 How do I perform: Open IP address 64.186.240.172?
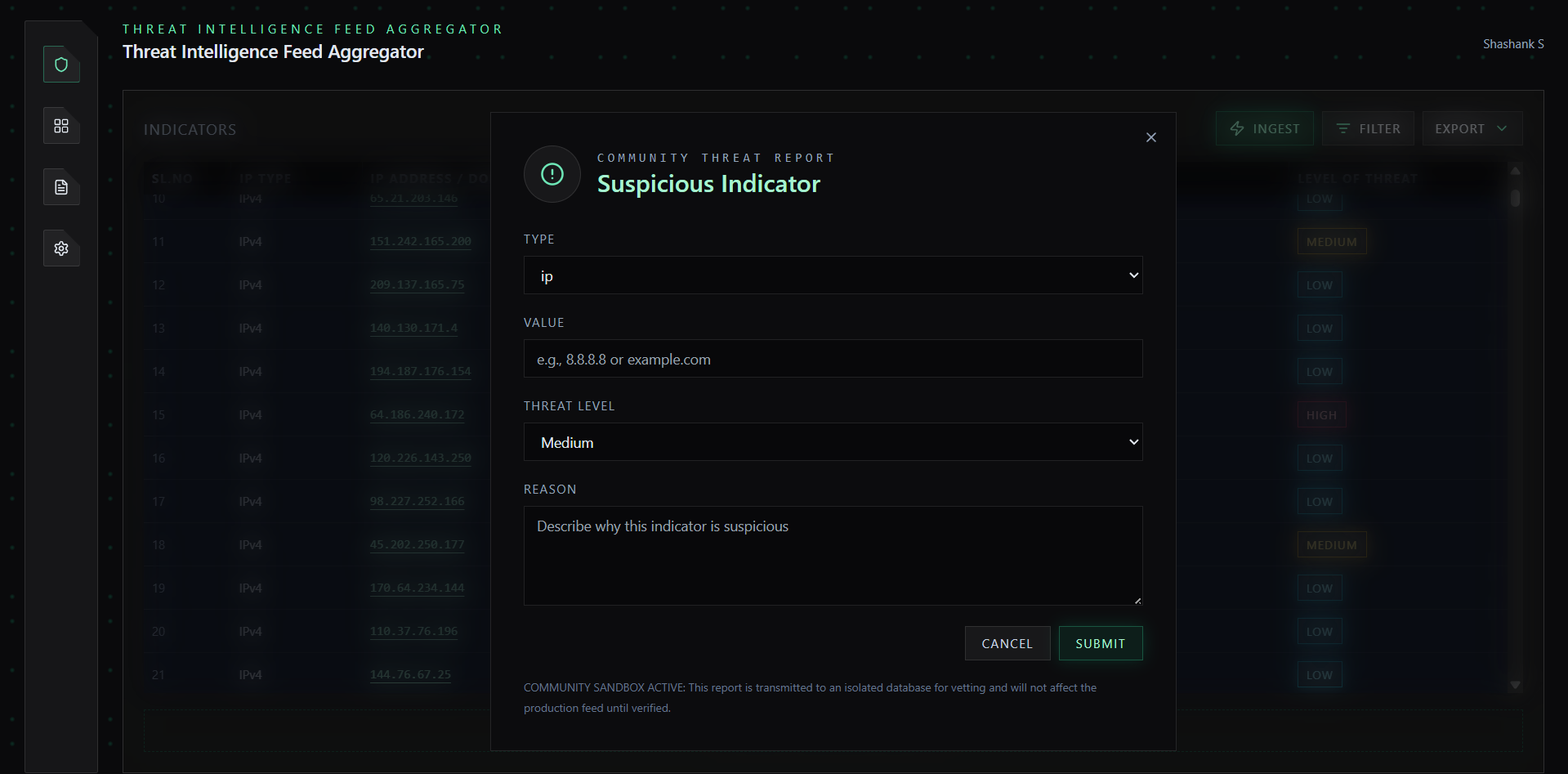pyautogui.click(x=417, y=415)
